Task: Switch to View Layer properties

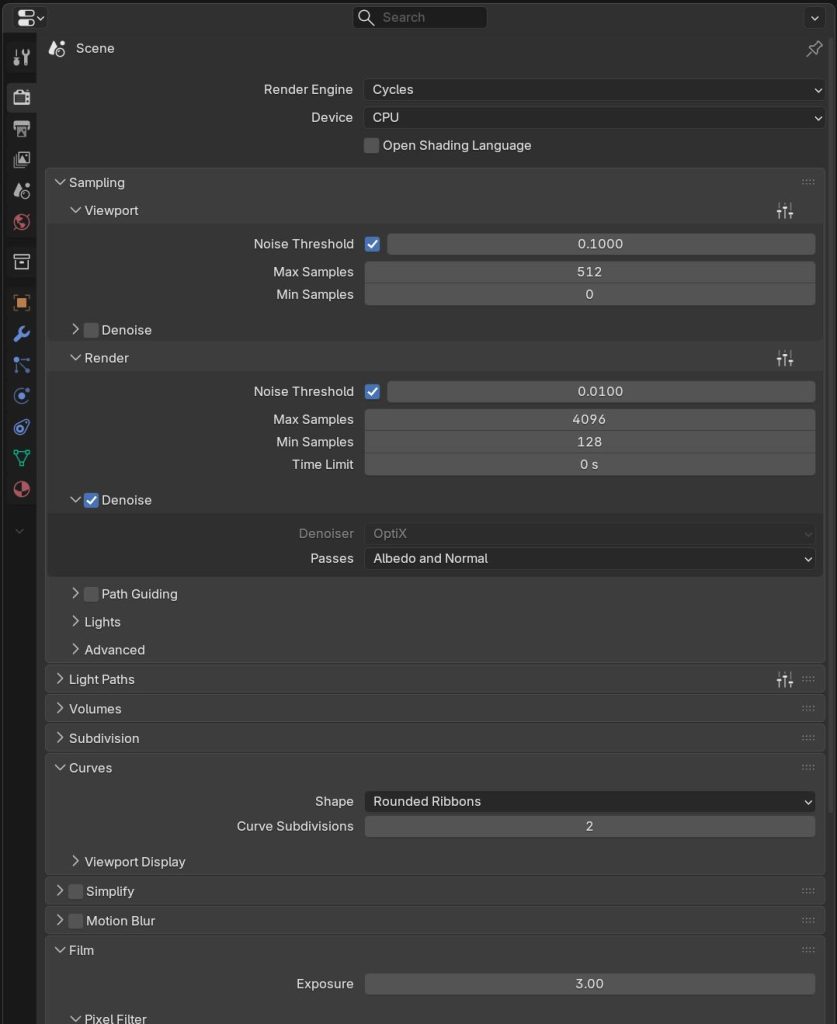Action: pyautogui.click(x=21, y=159)
